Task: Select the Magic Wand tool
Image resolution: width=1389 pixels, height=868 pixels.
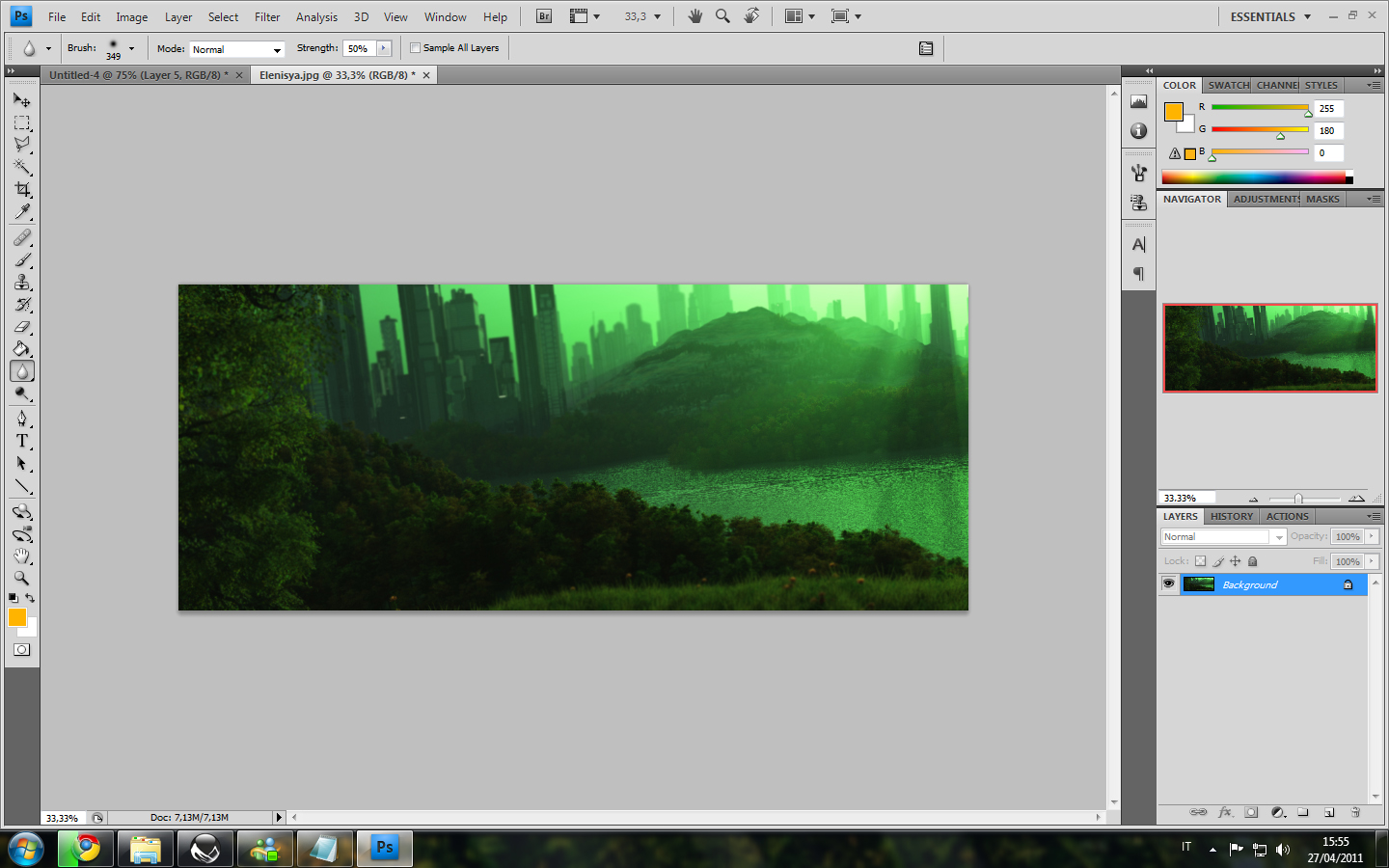Action: pyautogui.click(x=22, y=167)
